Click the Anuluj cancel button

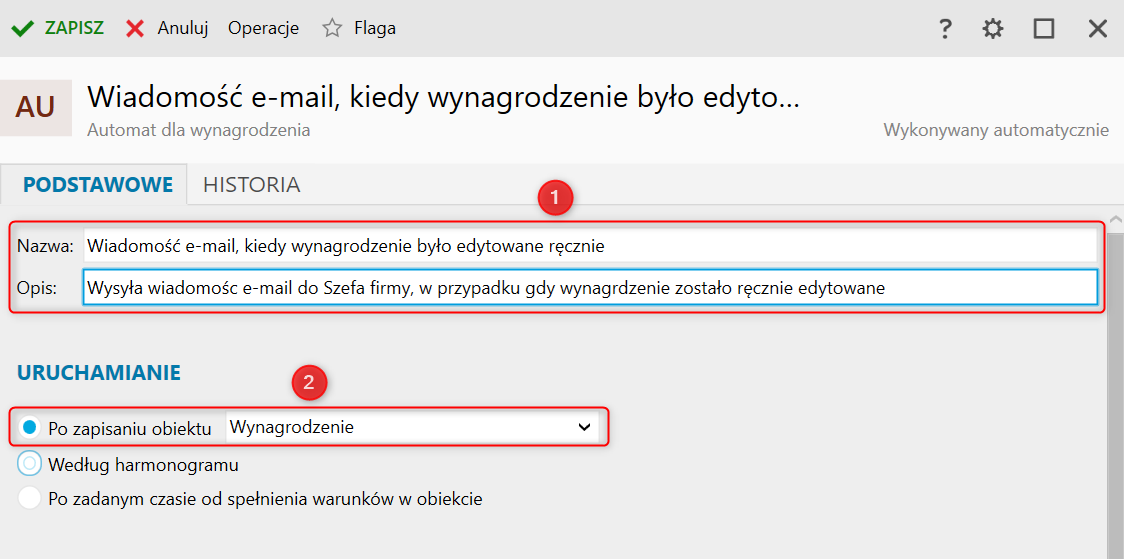click(x=182, y=28)
